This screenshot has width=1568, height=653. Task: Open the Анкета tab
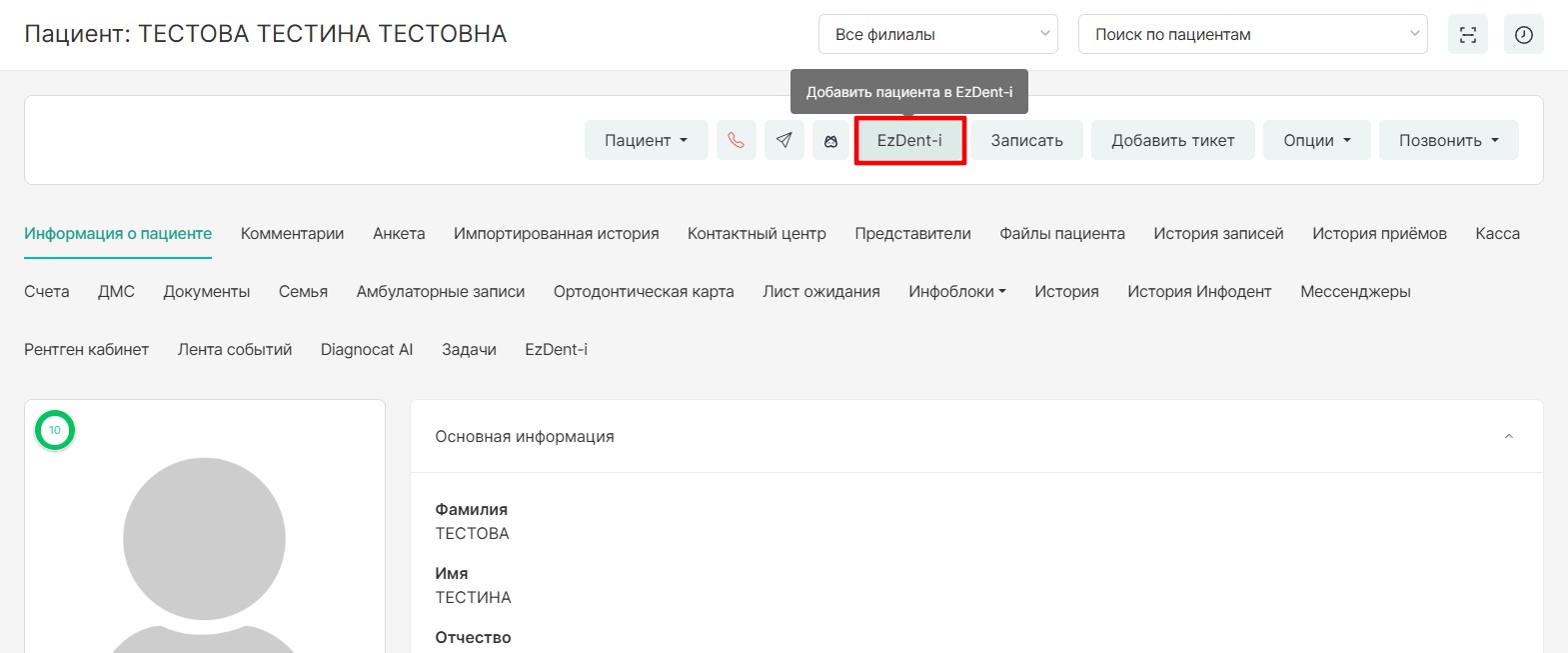pyautogui.click(x=399, y=233)
